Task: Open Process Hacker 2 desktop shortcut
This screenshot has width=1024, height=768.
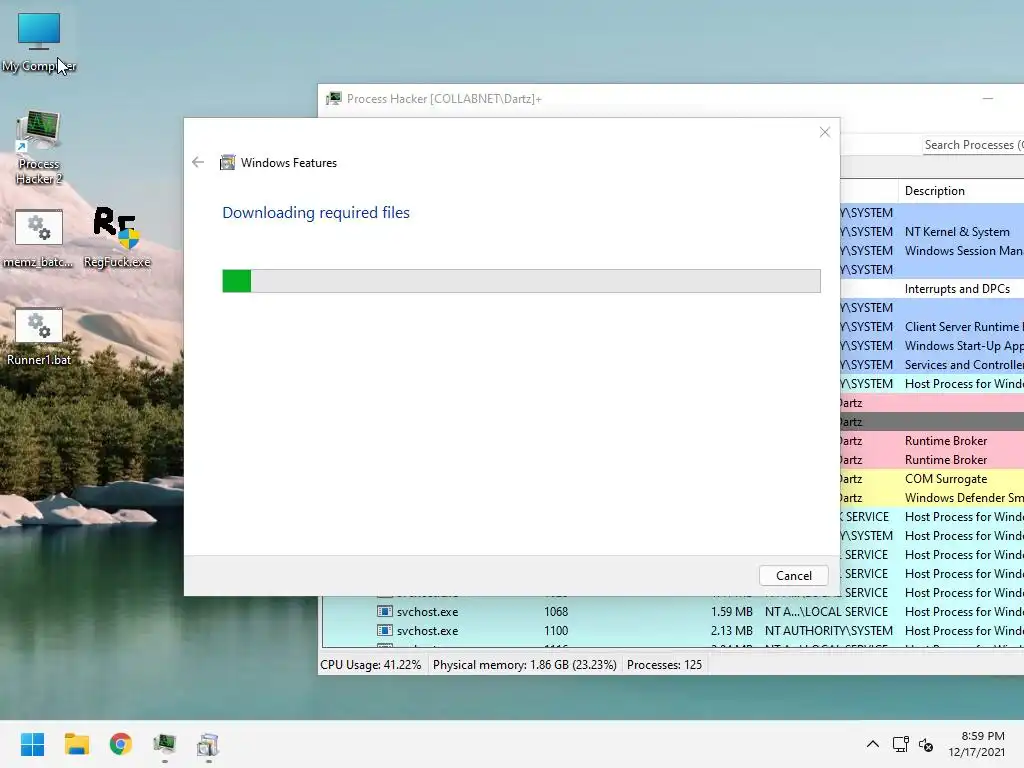Action: pos(39,148)
